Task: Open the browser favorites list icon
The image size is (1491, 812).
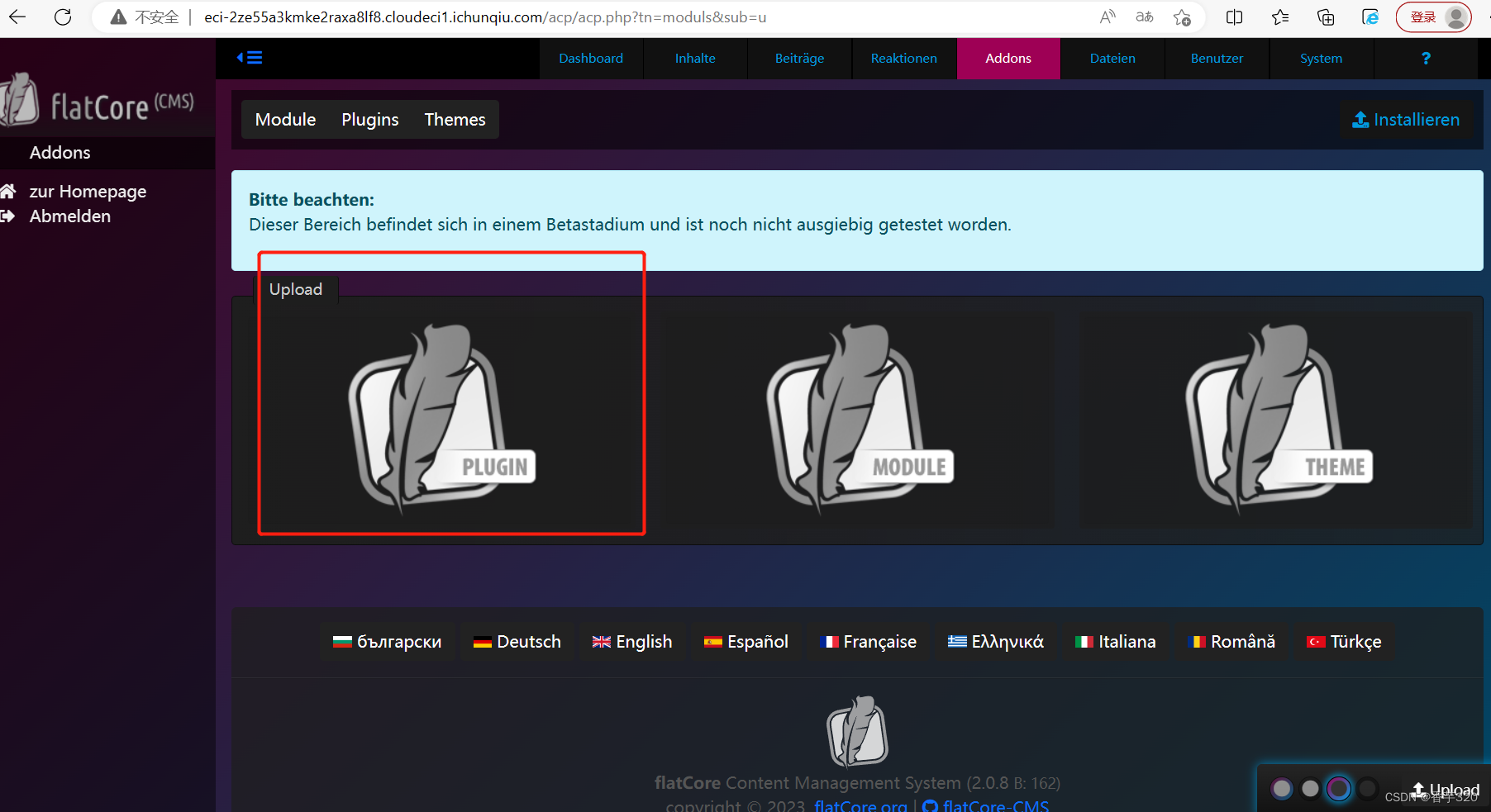Action: (x=1280, y=17)
